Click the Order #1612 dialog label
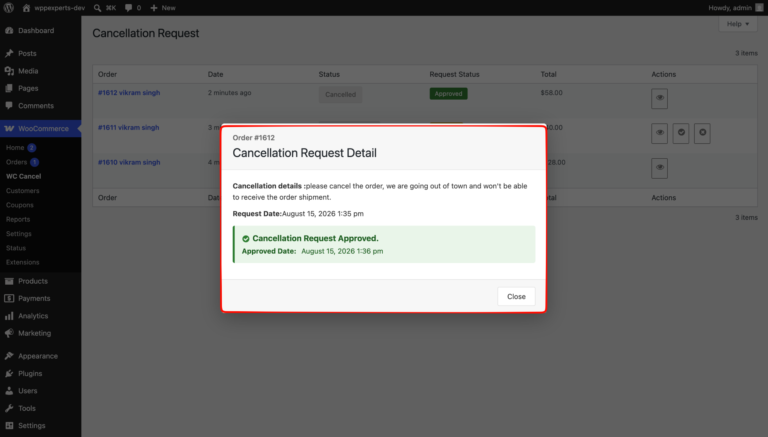The height and width of the screenshot is (437, 768). [x=253, y=138]
